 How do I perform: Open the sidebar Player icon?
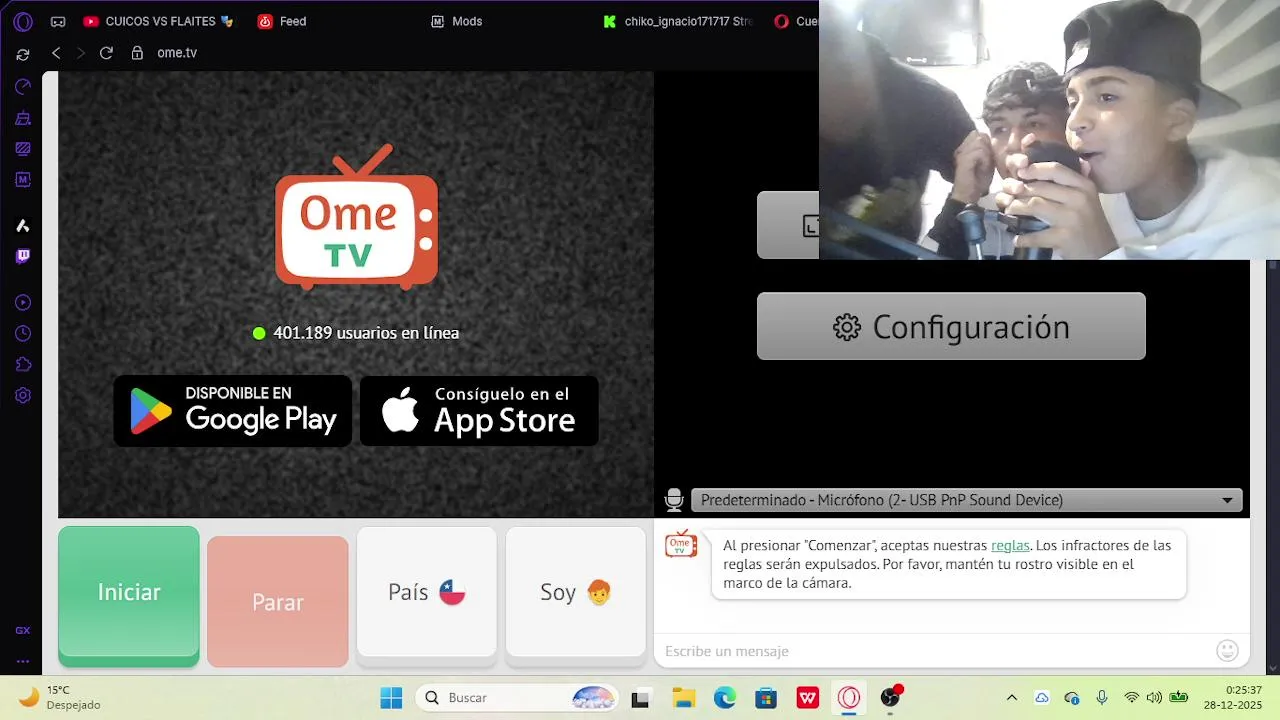(23, 302)
